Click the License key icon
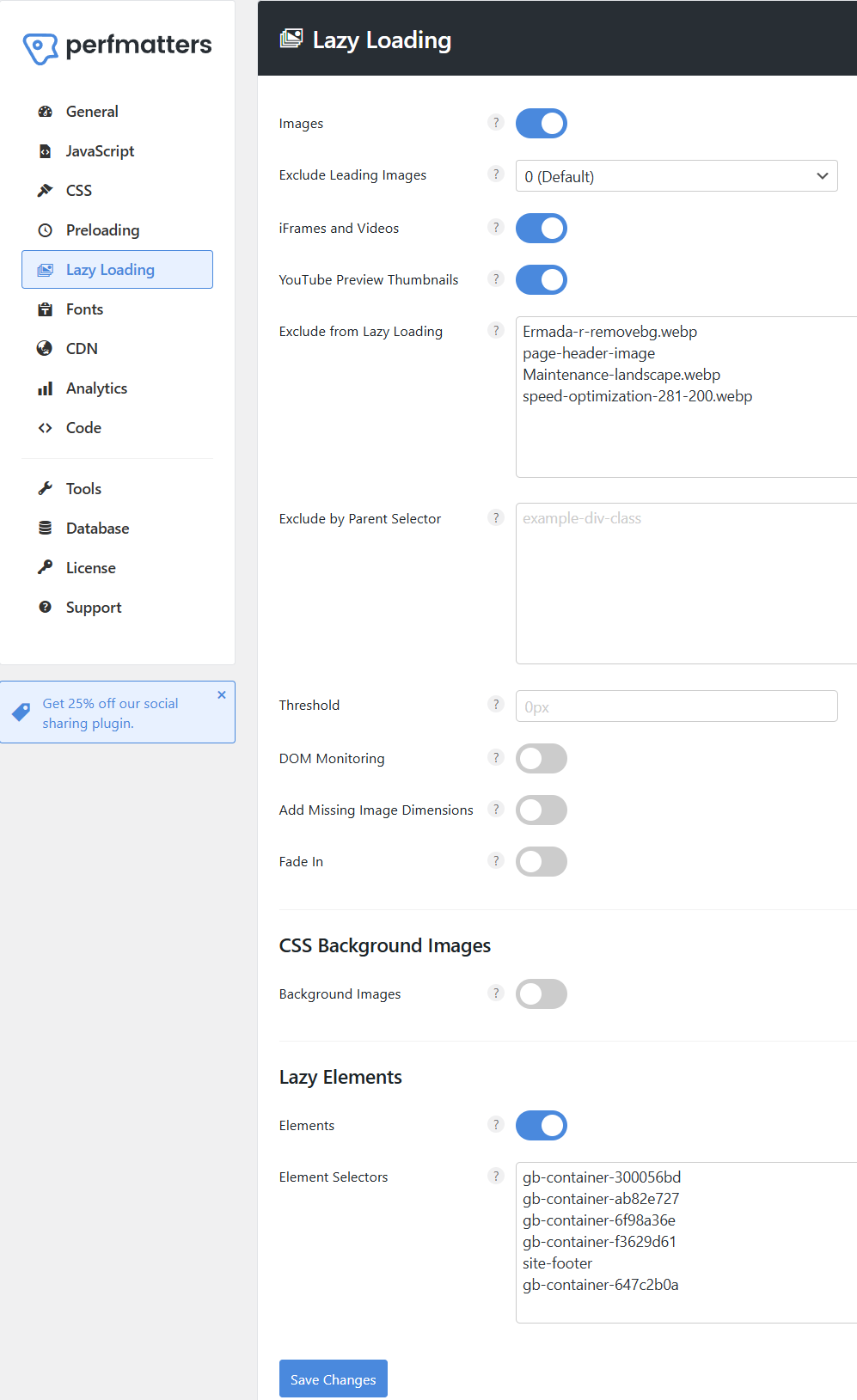 (46, 567)
